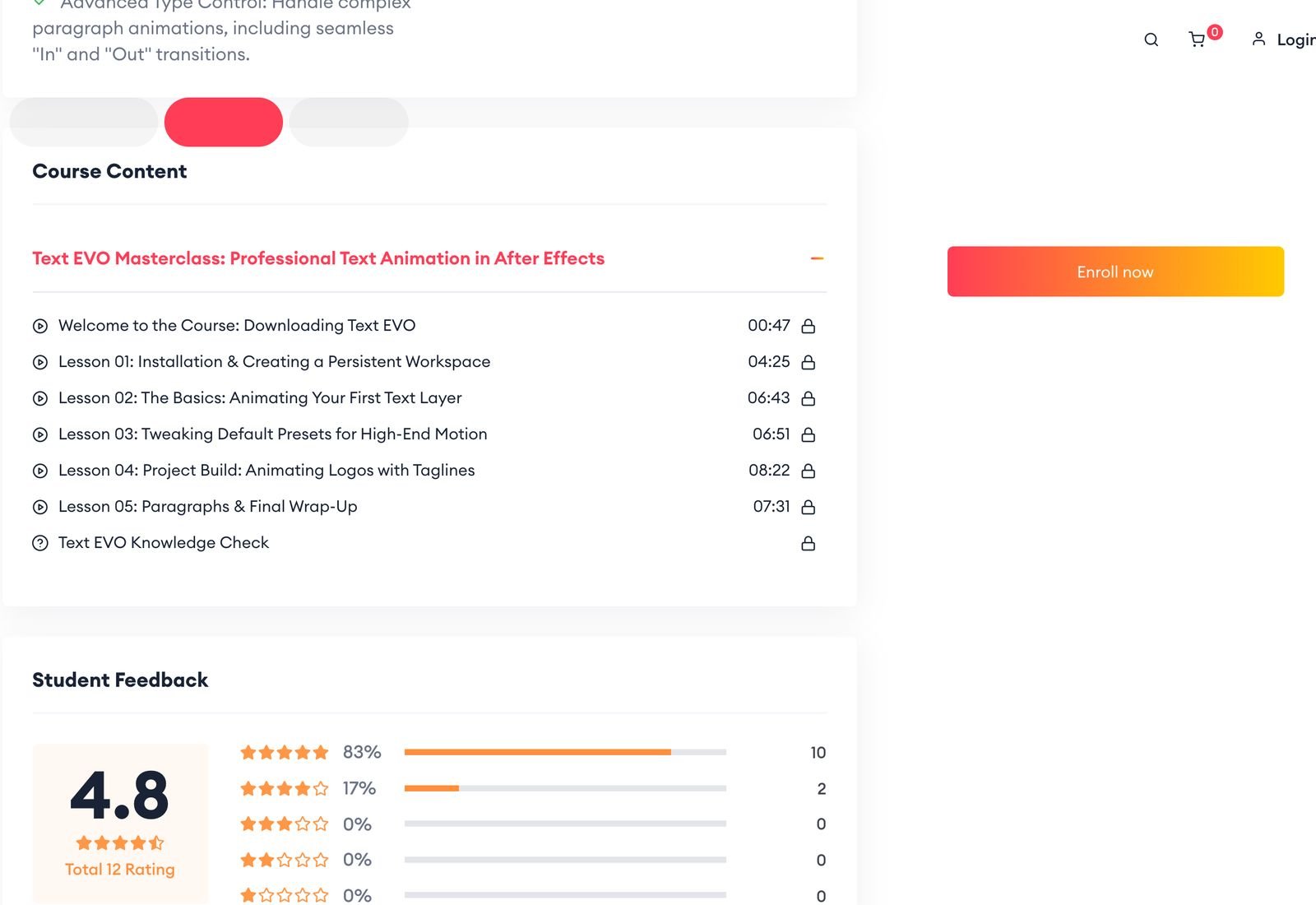
Task: Click the three-star rating stars row
Action: coord(284,824)
